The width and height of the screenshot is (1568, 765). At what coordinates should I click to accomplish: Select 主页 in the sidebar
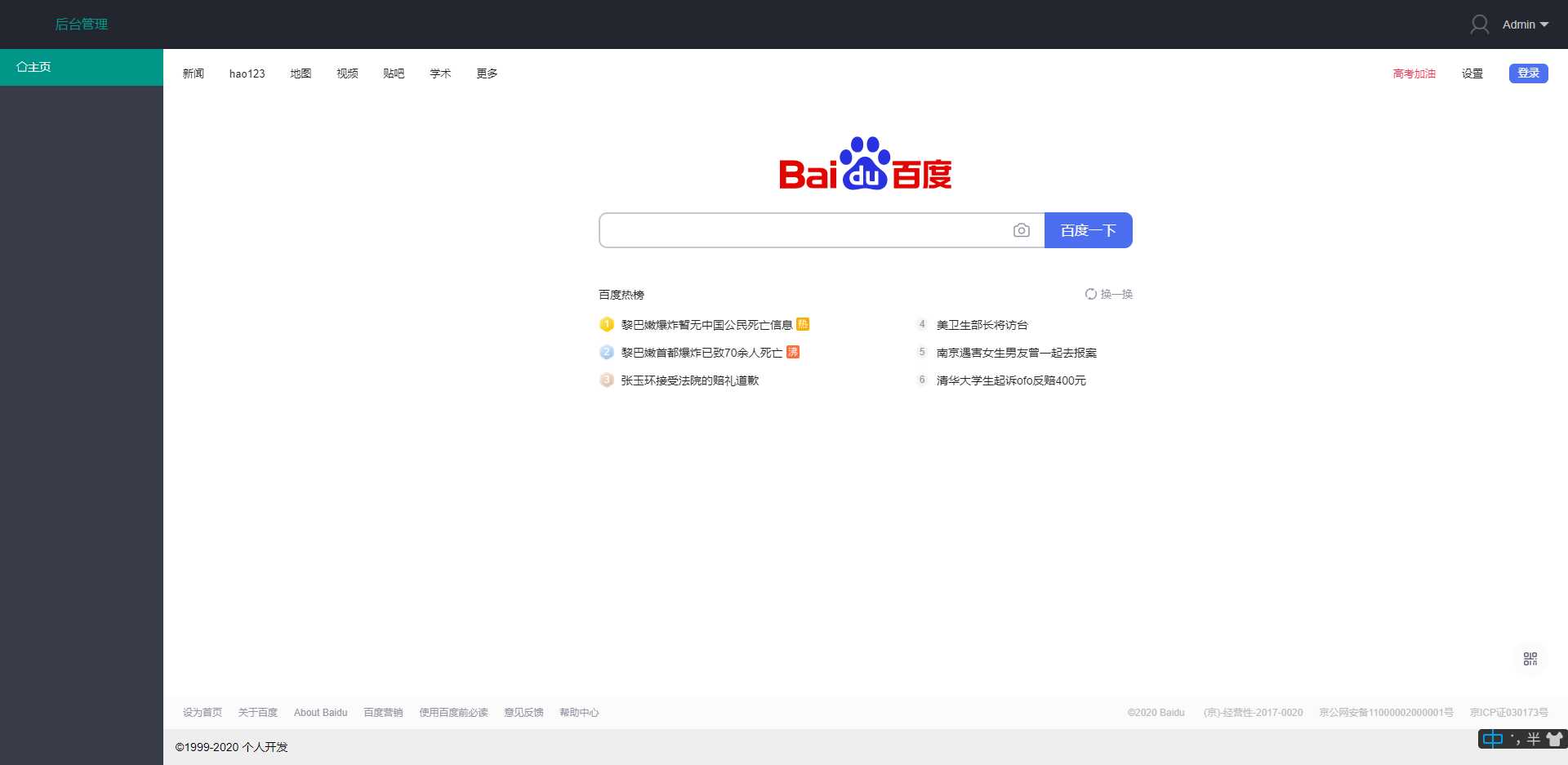tap(82, 67)
